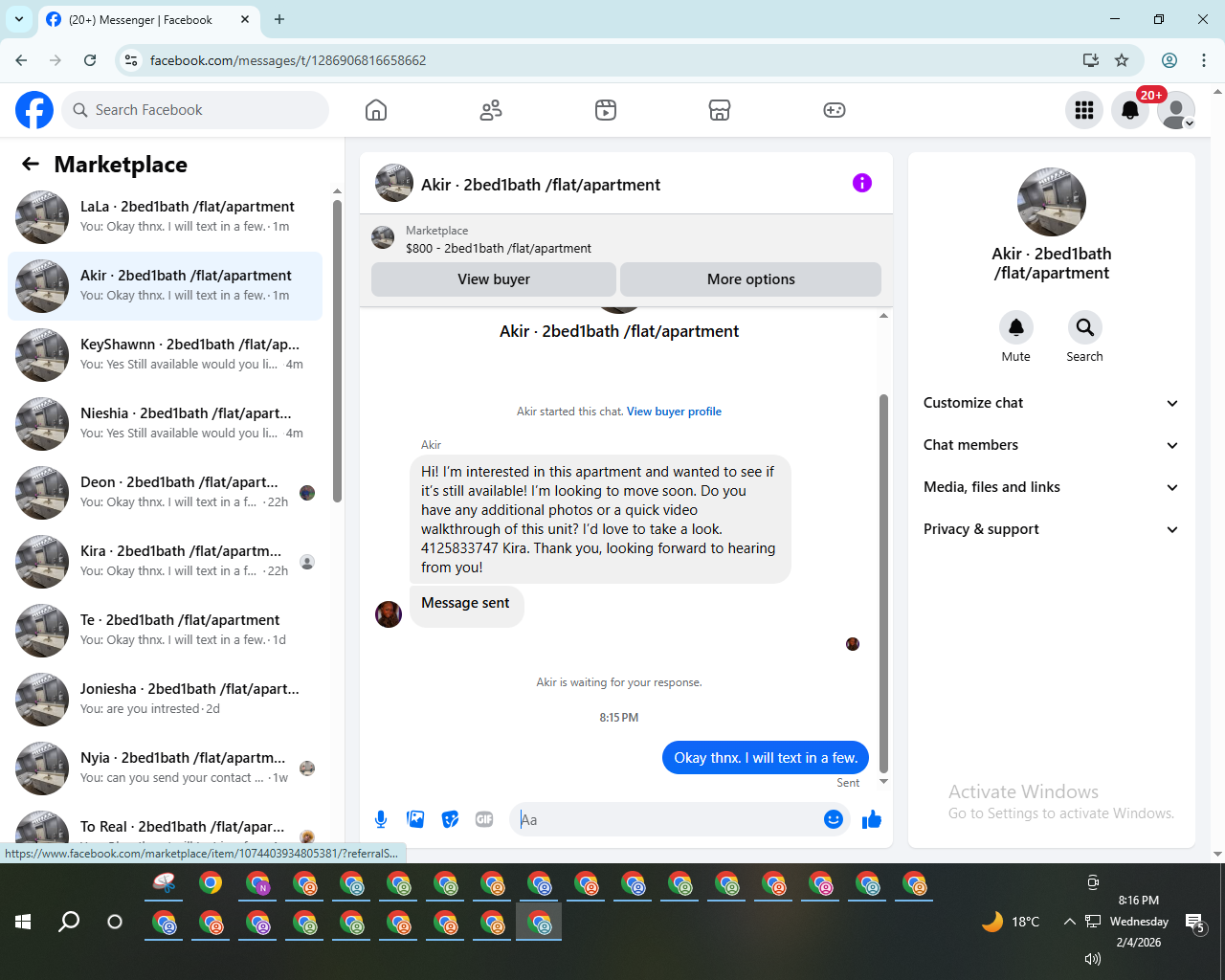Go to the Facebook Home feed icon
Image resolution: width=1225 pixels, height=980 pixels.
pyautogui.click(x=376, y=110)
